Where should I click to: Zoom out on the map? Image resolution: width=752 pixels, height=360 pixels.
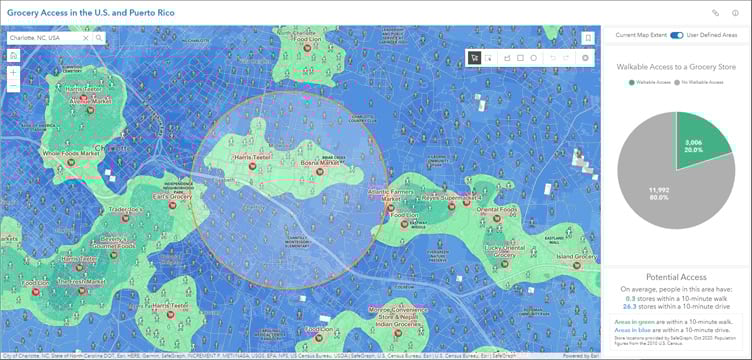[x=13, y=86]
